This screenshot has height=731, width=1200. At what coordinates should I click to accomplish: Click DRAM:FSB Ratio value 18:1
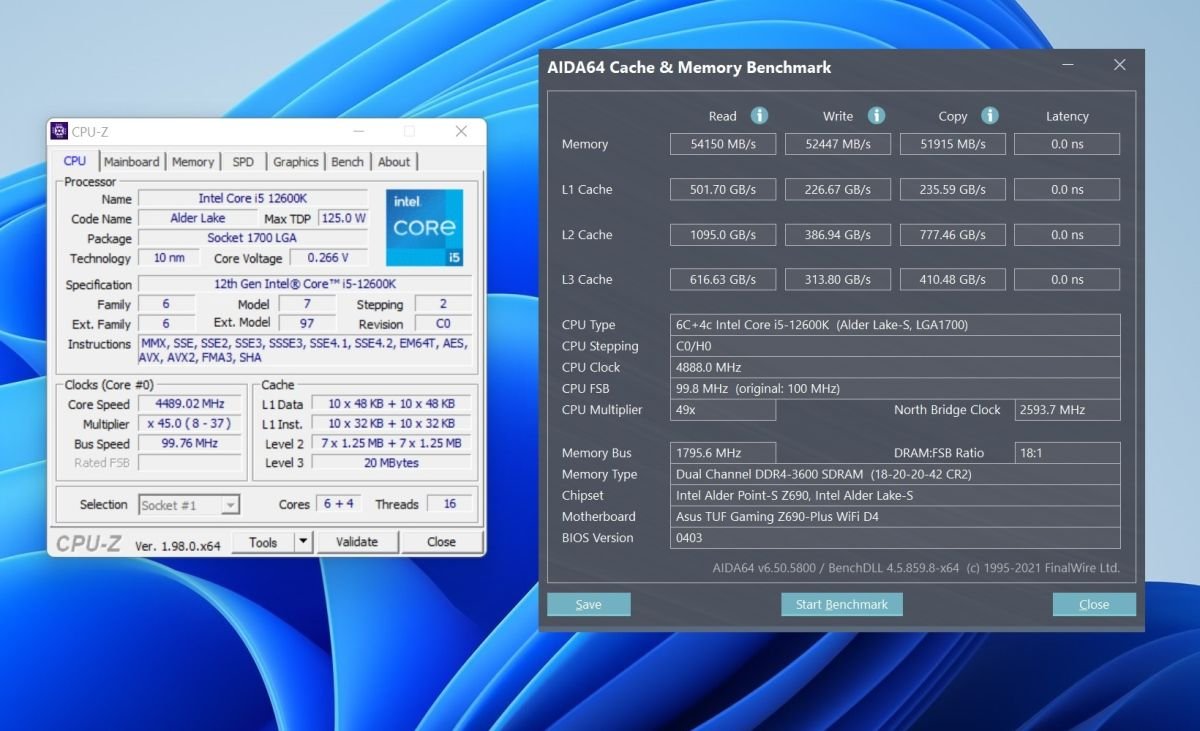[1067, 453]
